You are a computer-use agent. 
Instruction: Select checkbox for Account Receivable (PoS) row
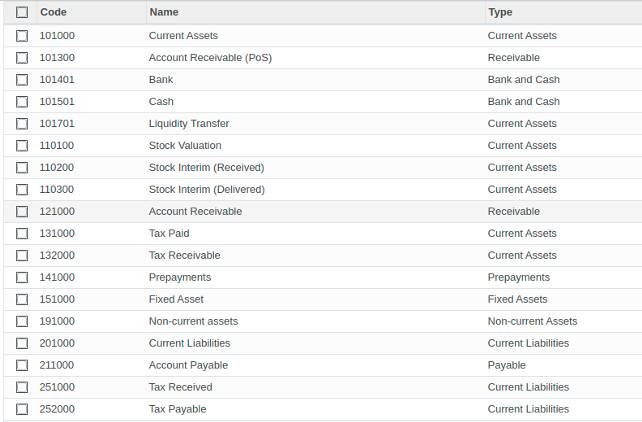pos(22,58)
